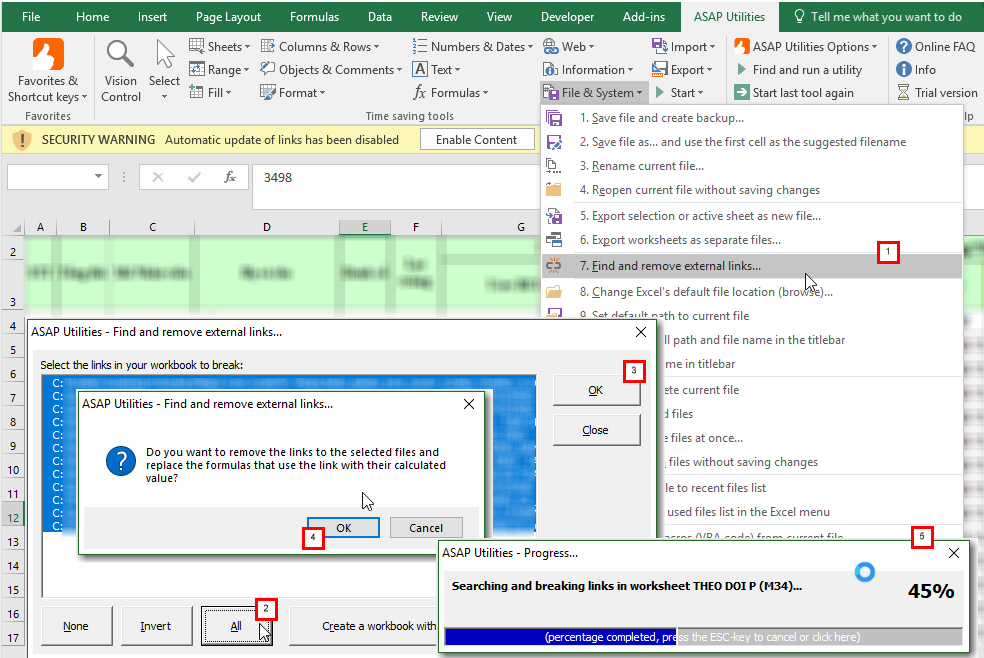Click the None selection button
Viewport: 984px width, 658px height.
76,626
